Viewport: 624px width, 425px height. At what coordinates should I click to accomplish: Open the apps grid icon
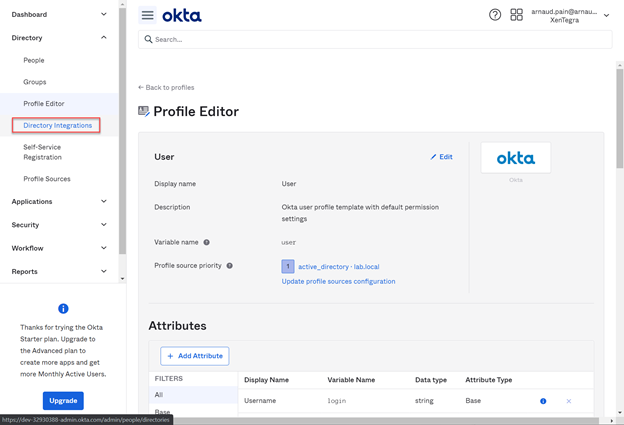coord(516,15)
